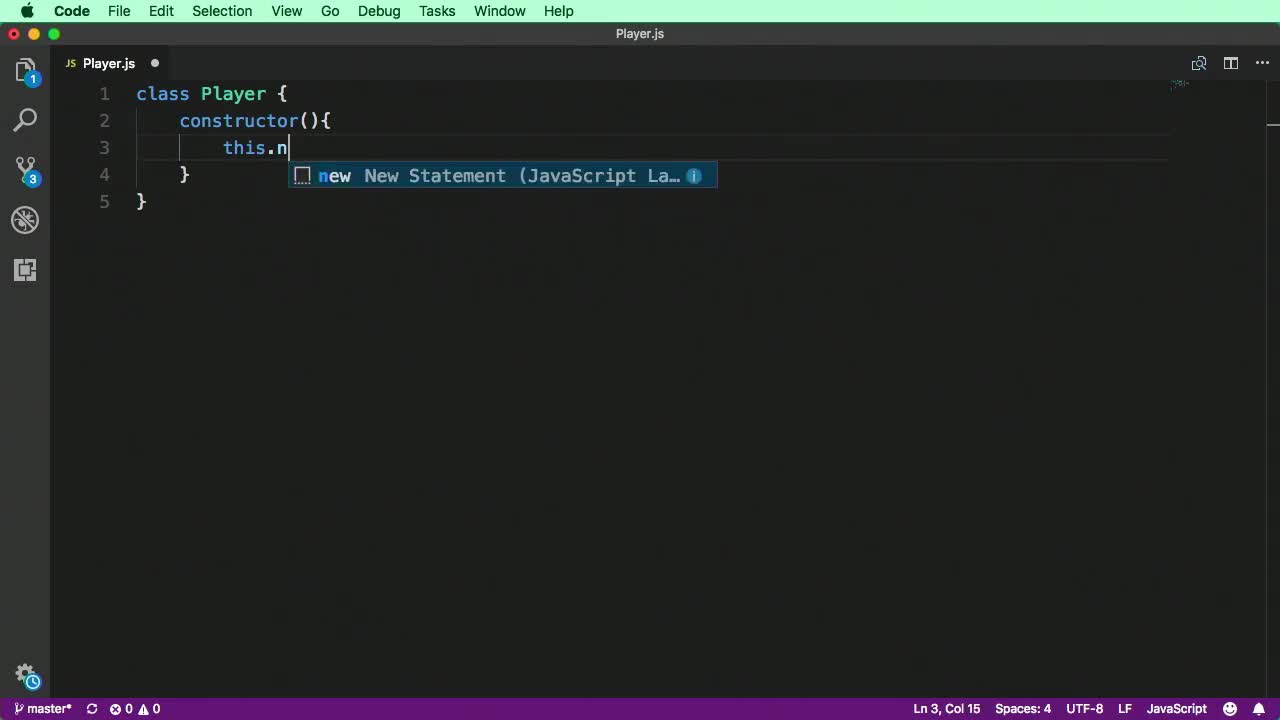Viewport: 1280px width, 720px height.
Task: Change the JavaScript language mode
Action: pyautogui.click(x=1176, y=709)
